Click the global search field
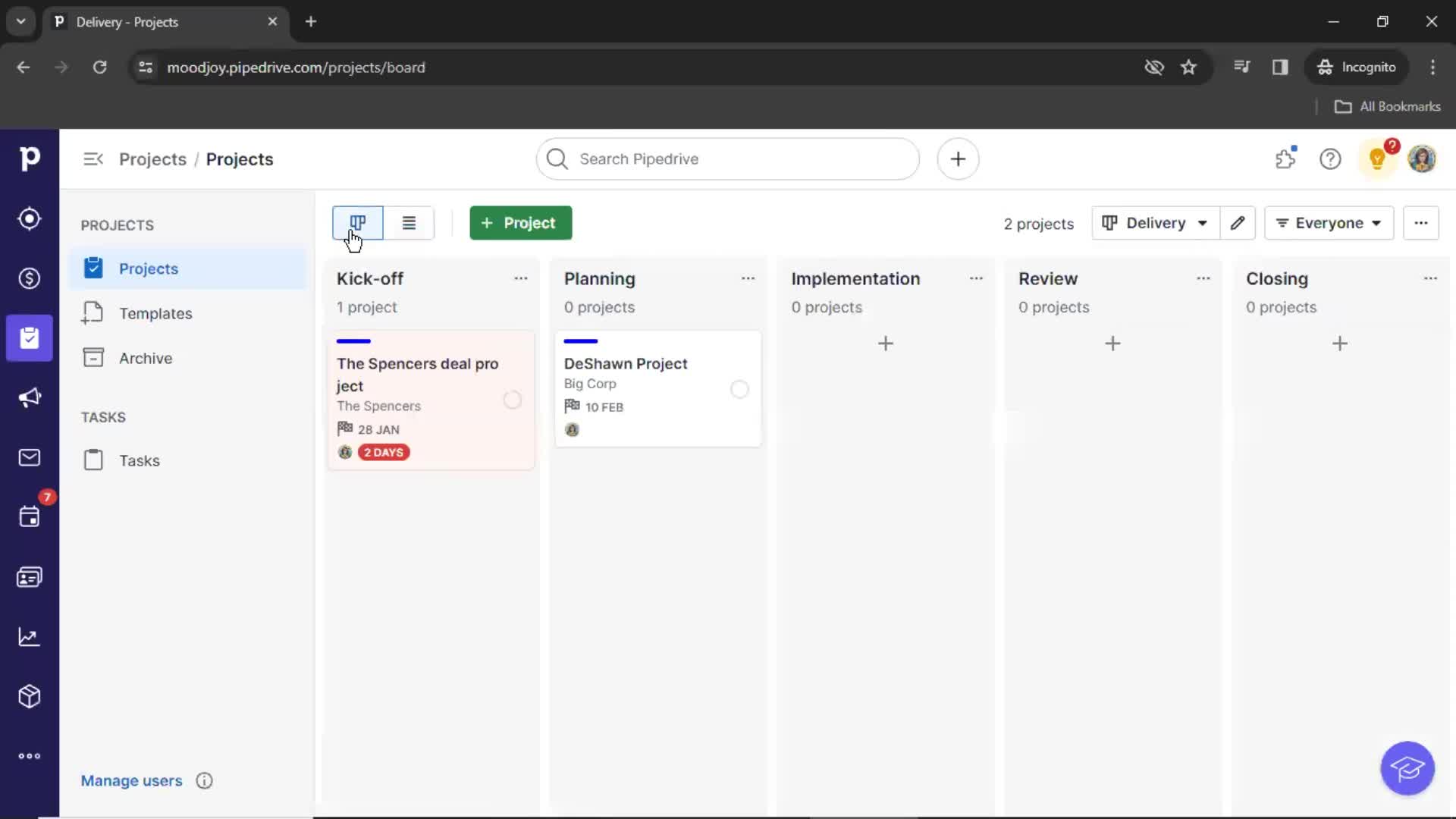The width and height of the screenshot is (1456, 819). click(728, 159)
